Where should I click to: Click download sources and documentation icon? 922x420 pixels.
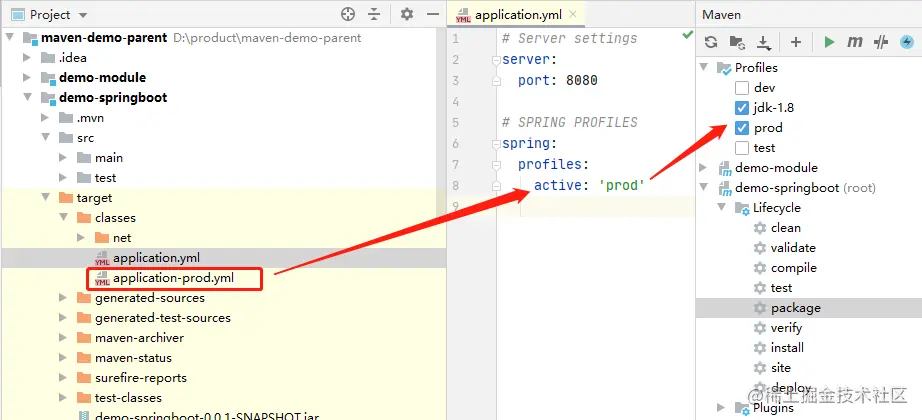(x=763, y=42)
